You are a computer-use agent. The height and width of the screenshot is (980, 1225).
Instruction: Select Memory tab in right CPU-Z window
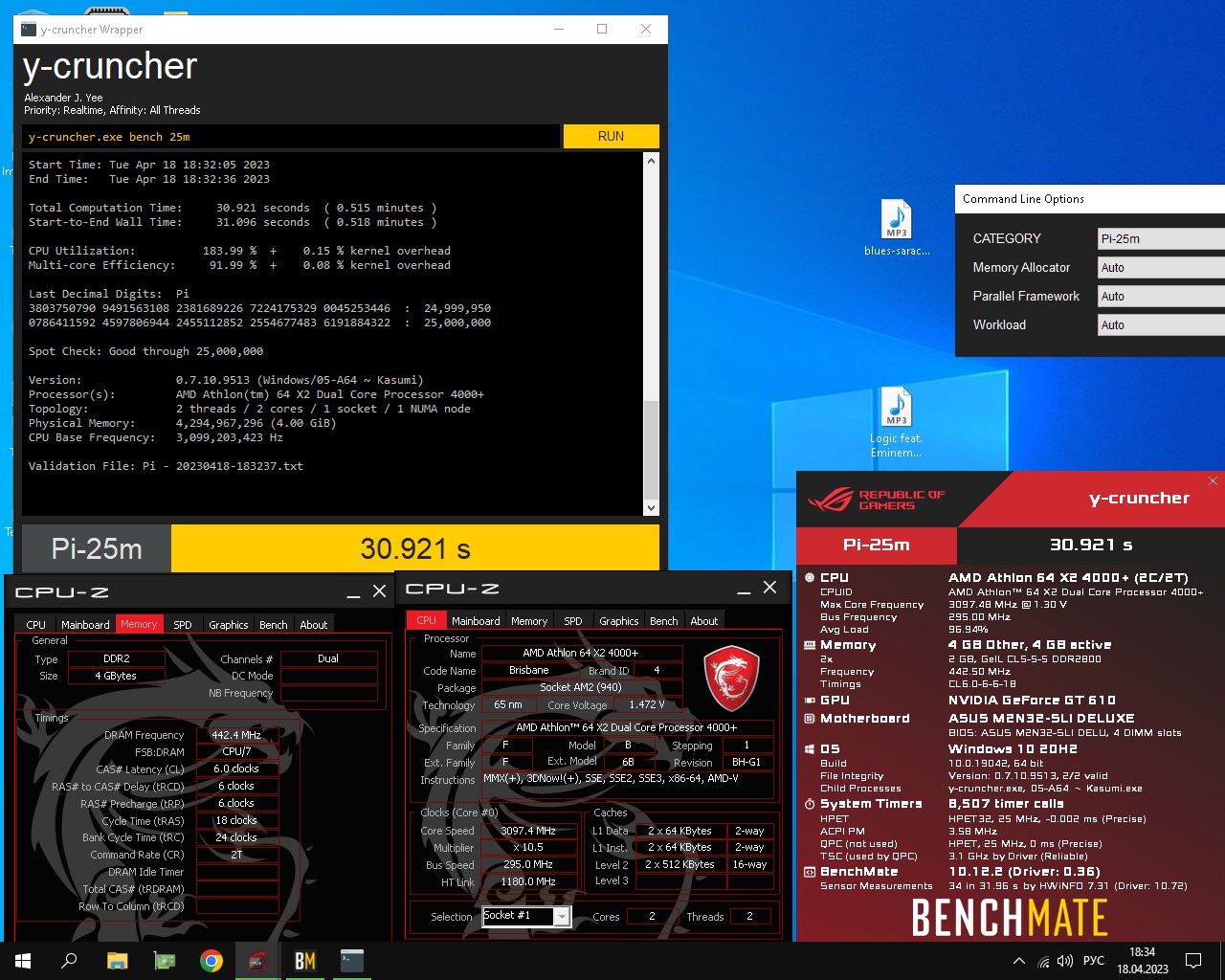(x=528, y=620)
